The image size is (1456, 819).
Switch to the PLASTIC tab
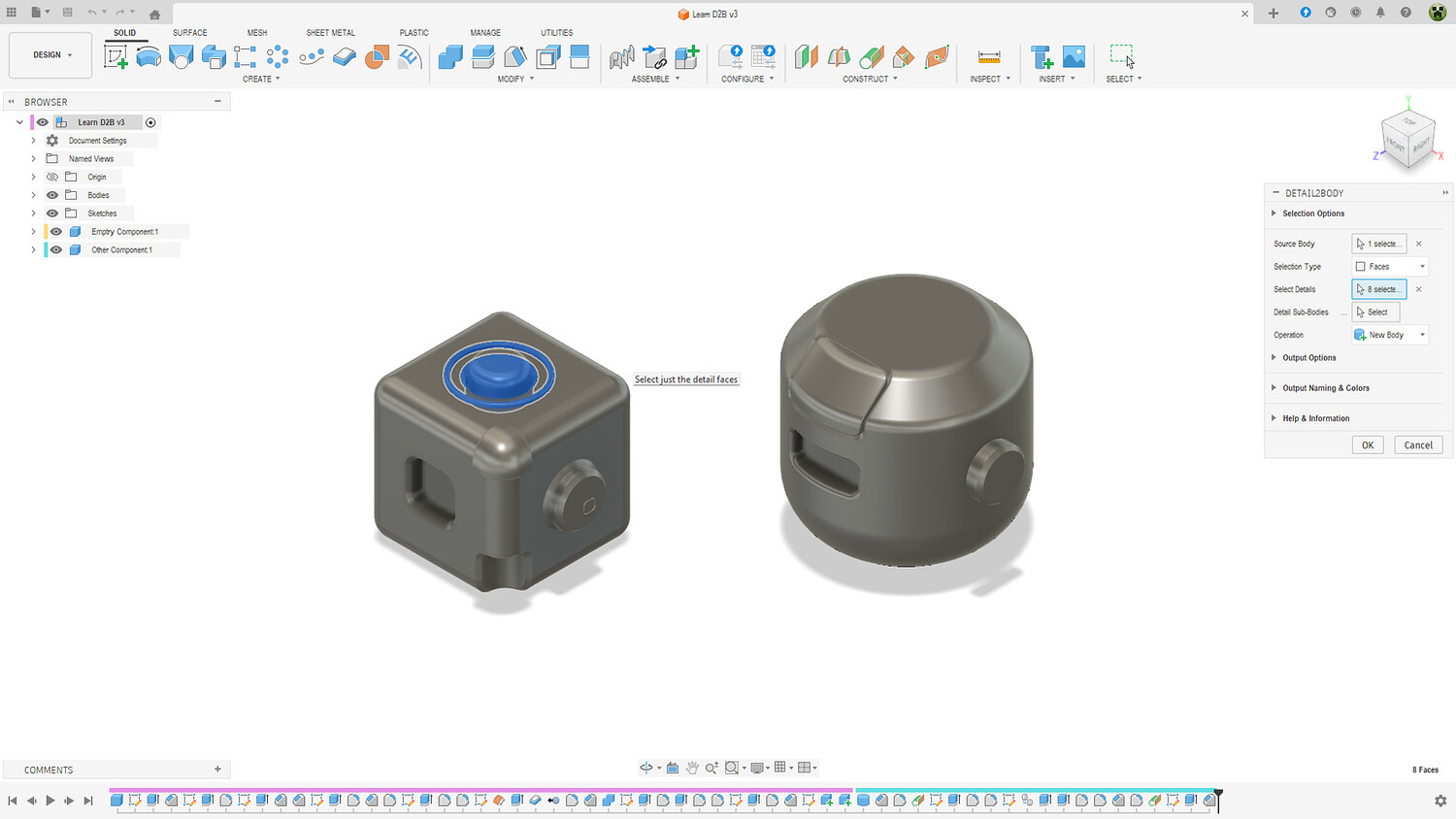414,33
